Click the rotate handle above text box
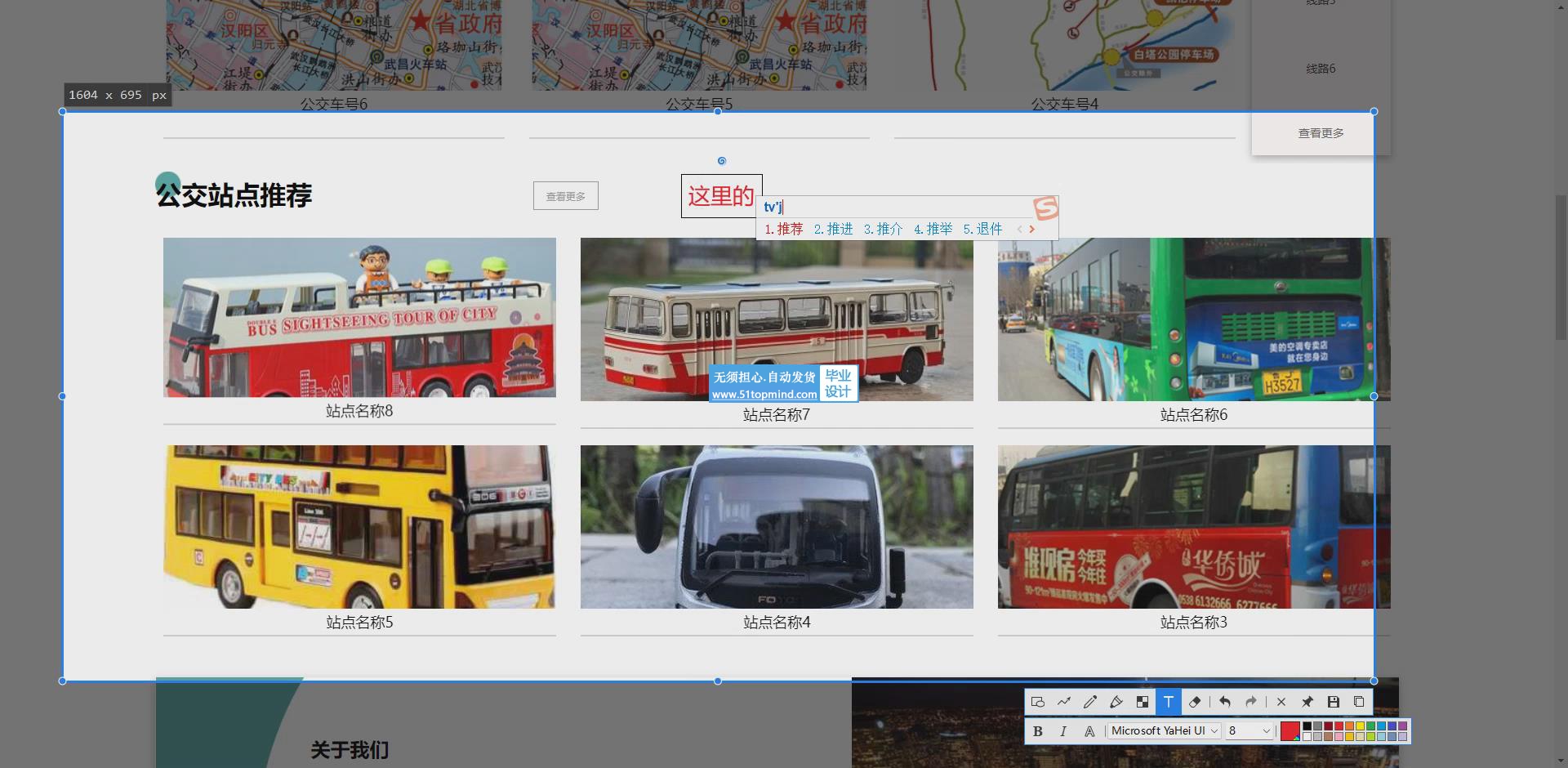The height and width of the screenshot is (768, 1568). coord(722,161)
